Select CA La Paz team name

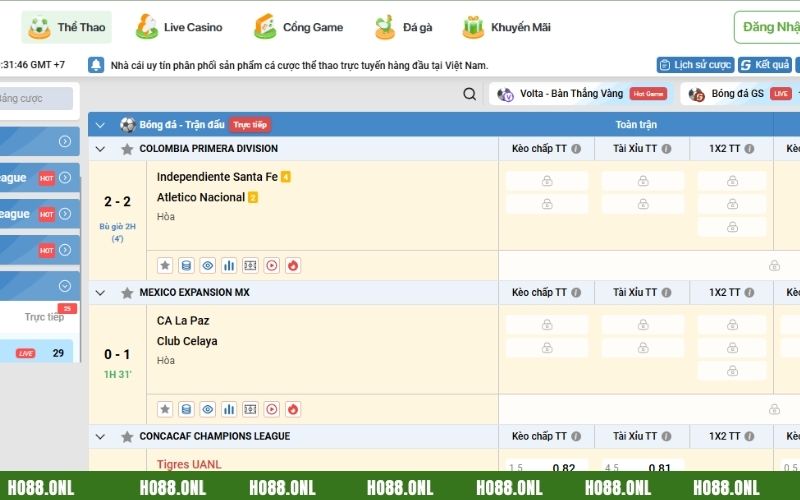click(x=183, y=321)
